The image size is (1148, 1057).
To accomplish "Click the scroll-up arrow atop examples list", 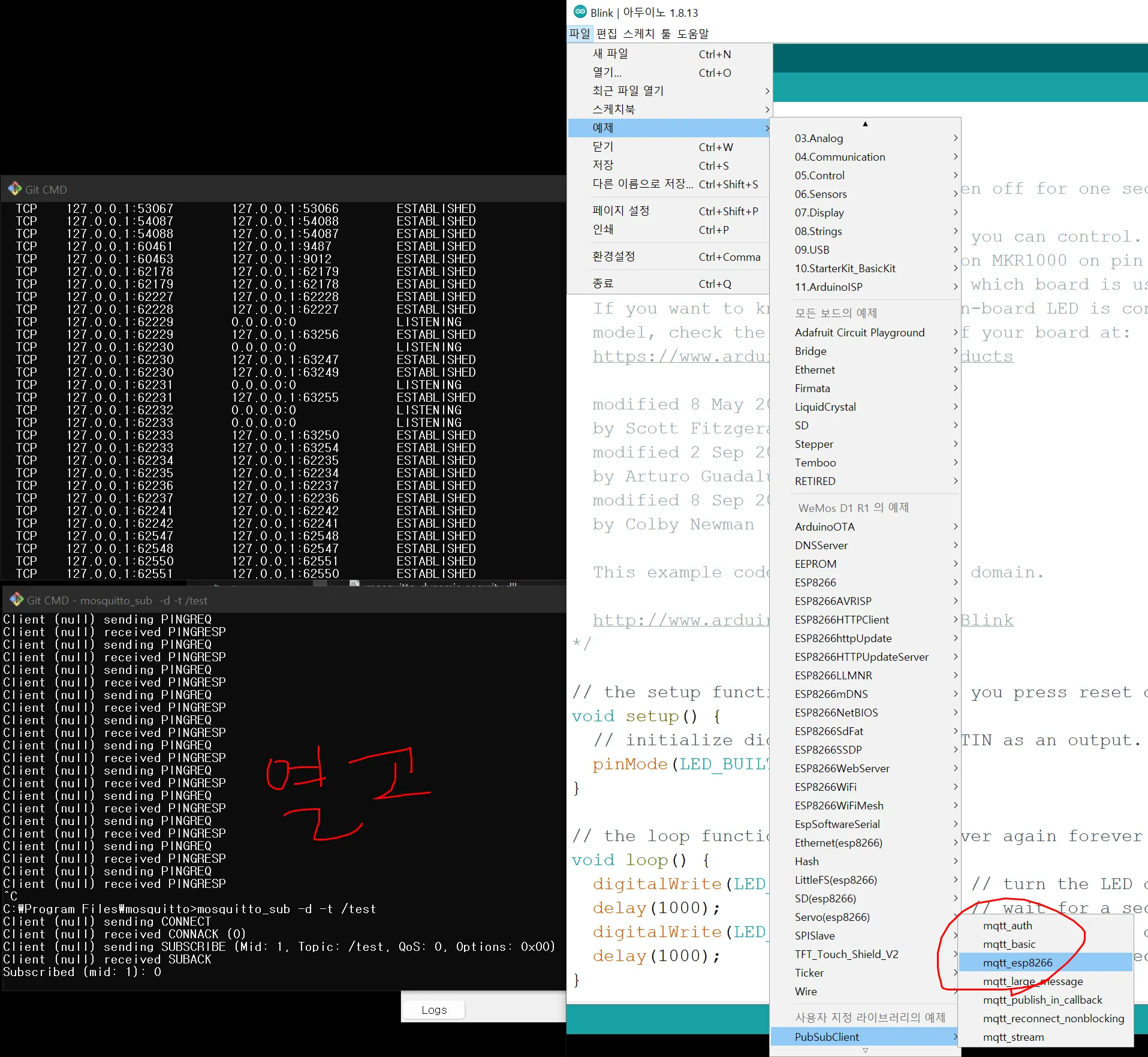I will coord(865,124).
